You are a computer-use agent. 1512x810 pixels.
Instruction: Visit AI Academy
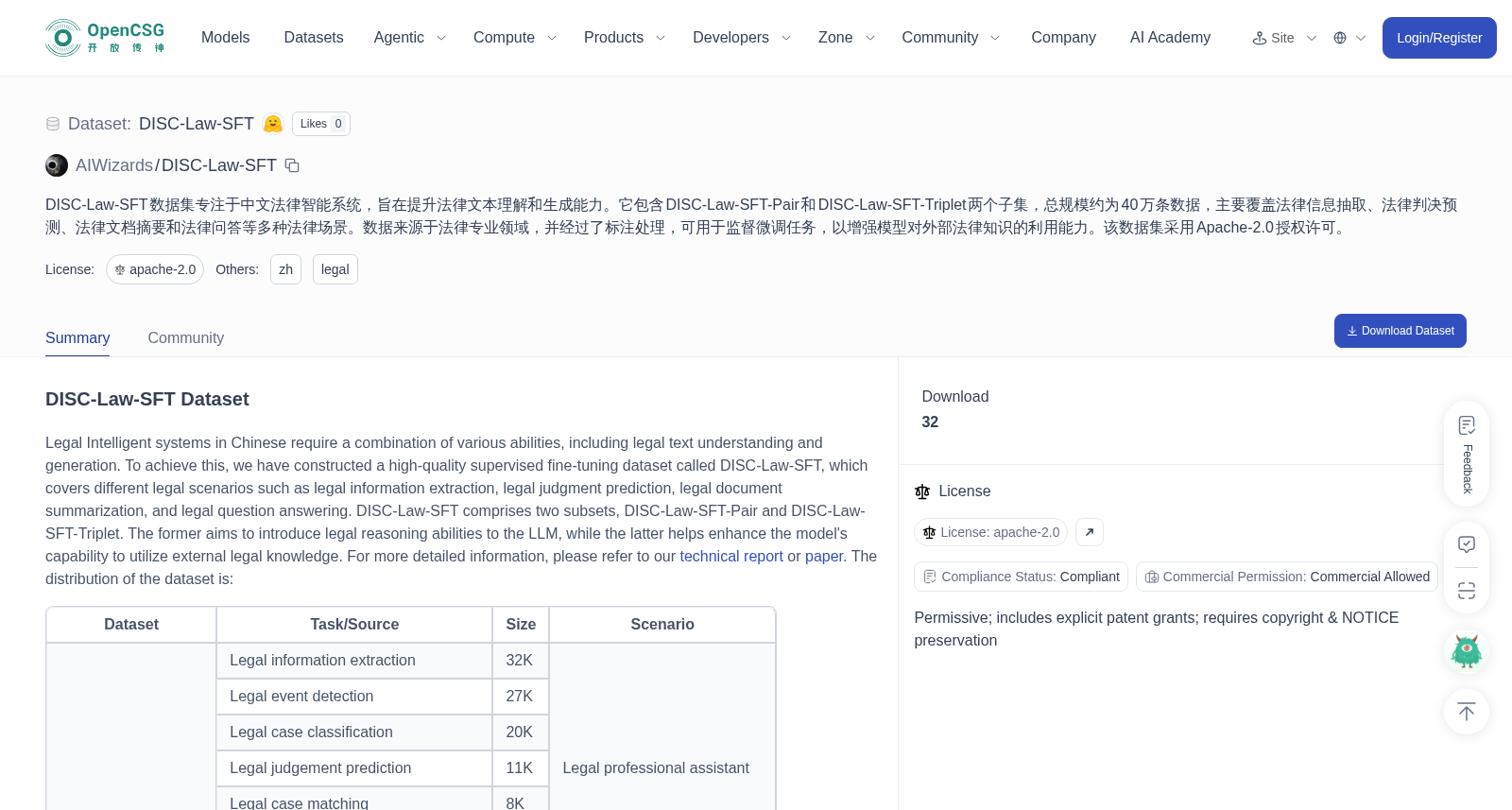click(x=1170, y=38)
